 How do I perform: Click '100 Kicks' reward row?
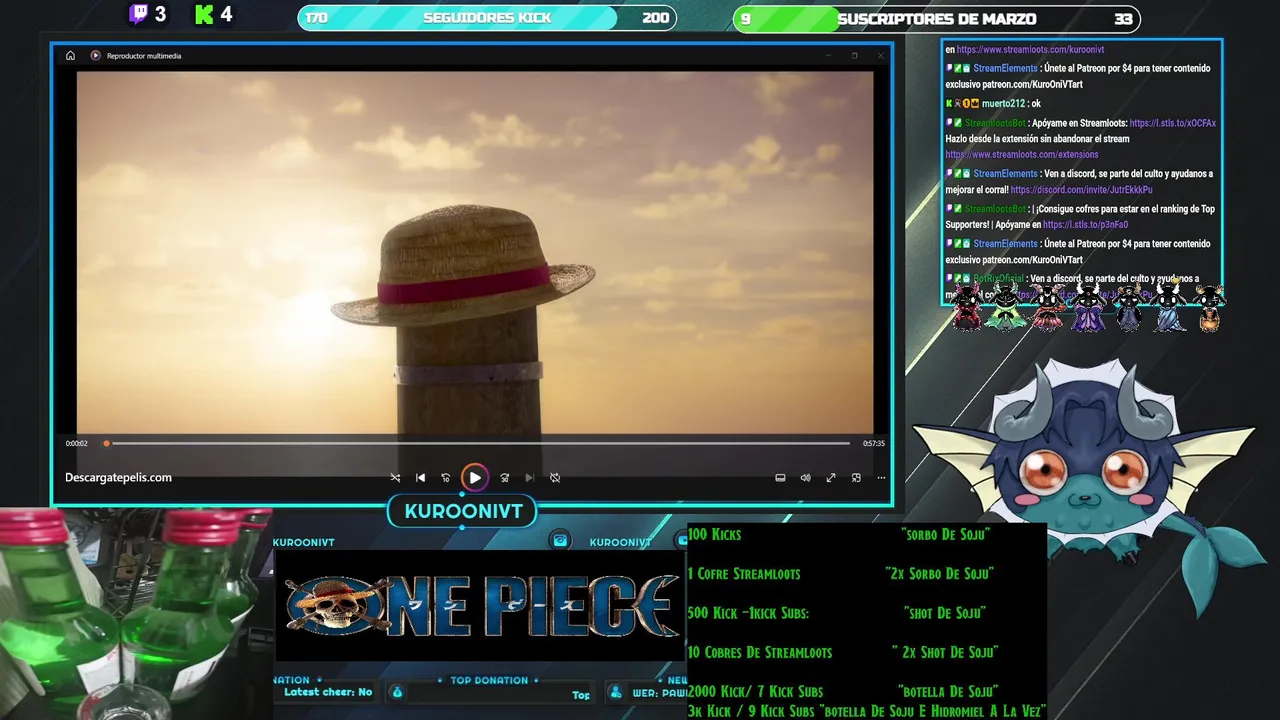tap(839, 535)
